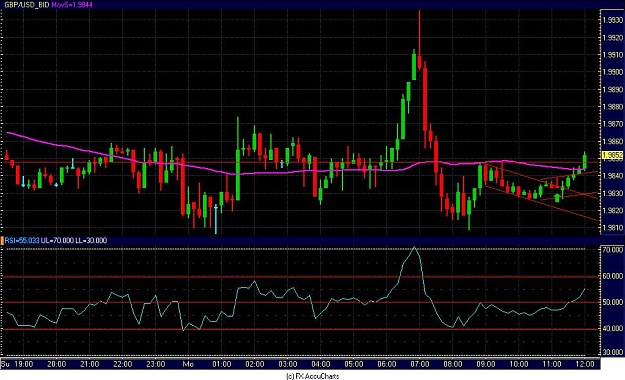Click the Su 19:00 time label

click(18, 364)
